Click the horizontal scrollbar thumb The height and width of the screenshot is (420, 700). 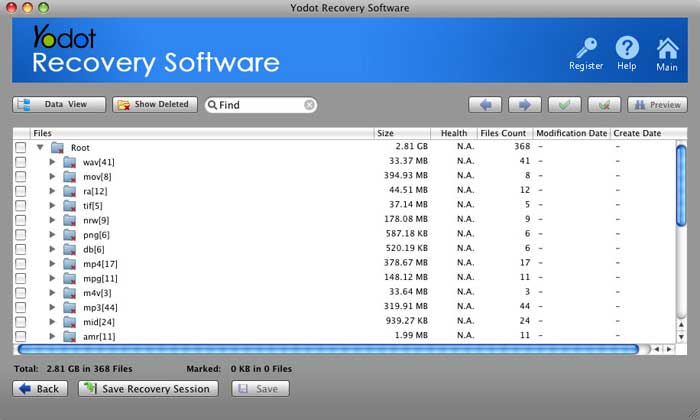coord(328,349)
